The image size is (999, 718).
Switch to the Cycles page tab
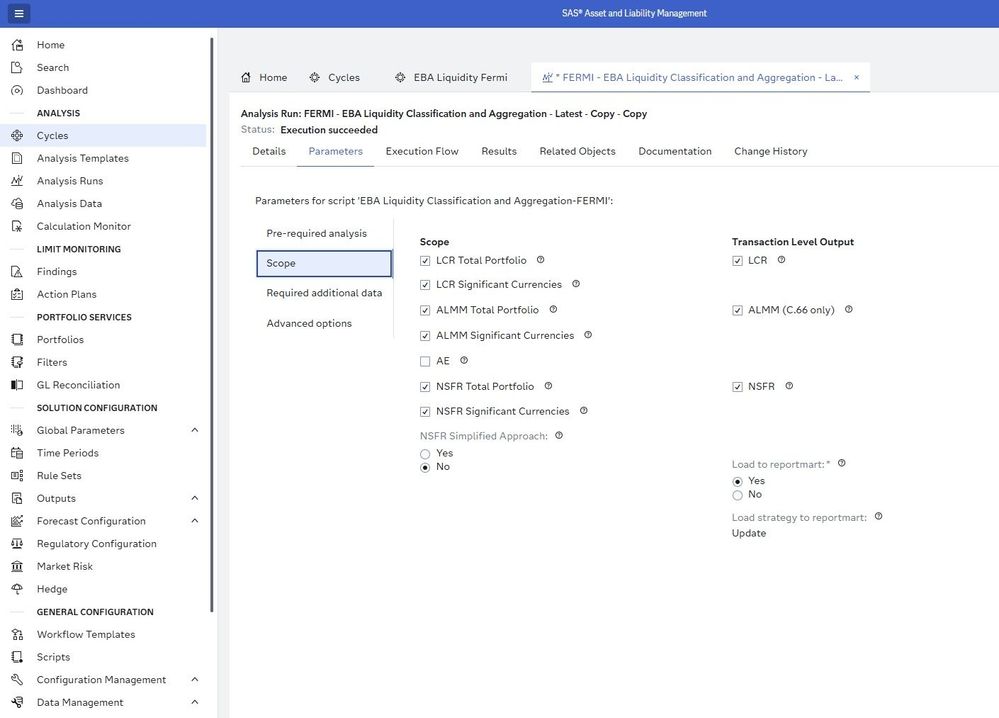[335, 78]
